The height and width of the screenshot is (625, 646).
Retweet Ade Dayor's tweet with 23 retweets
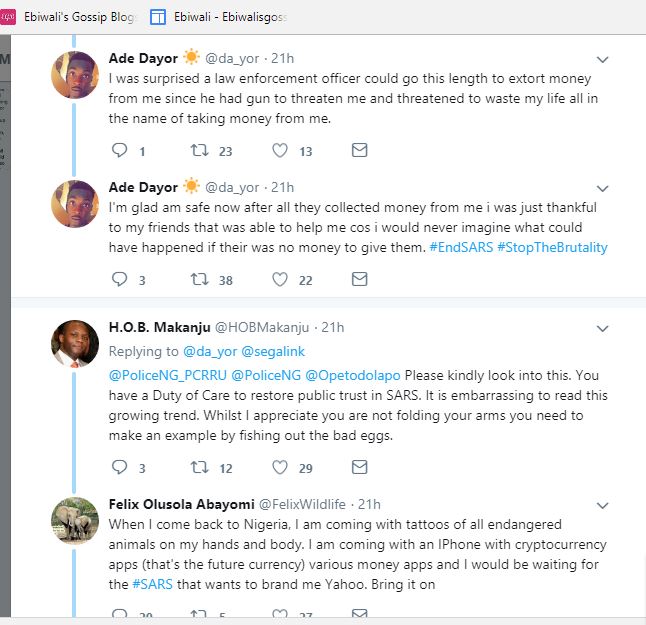[199, 151]
